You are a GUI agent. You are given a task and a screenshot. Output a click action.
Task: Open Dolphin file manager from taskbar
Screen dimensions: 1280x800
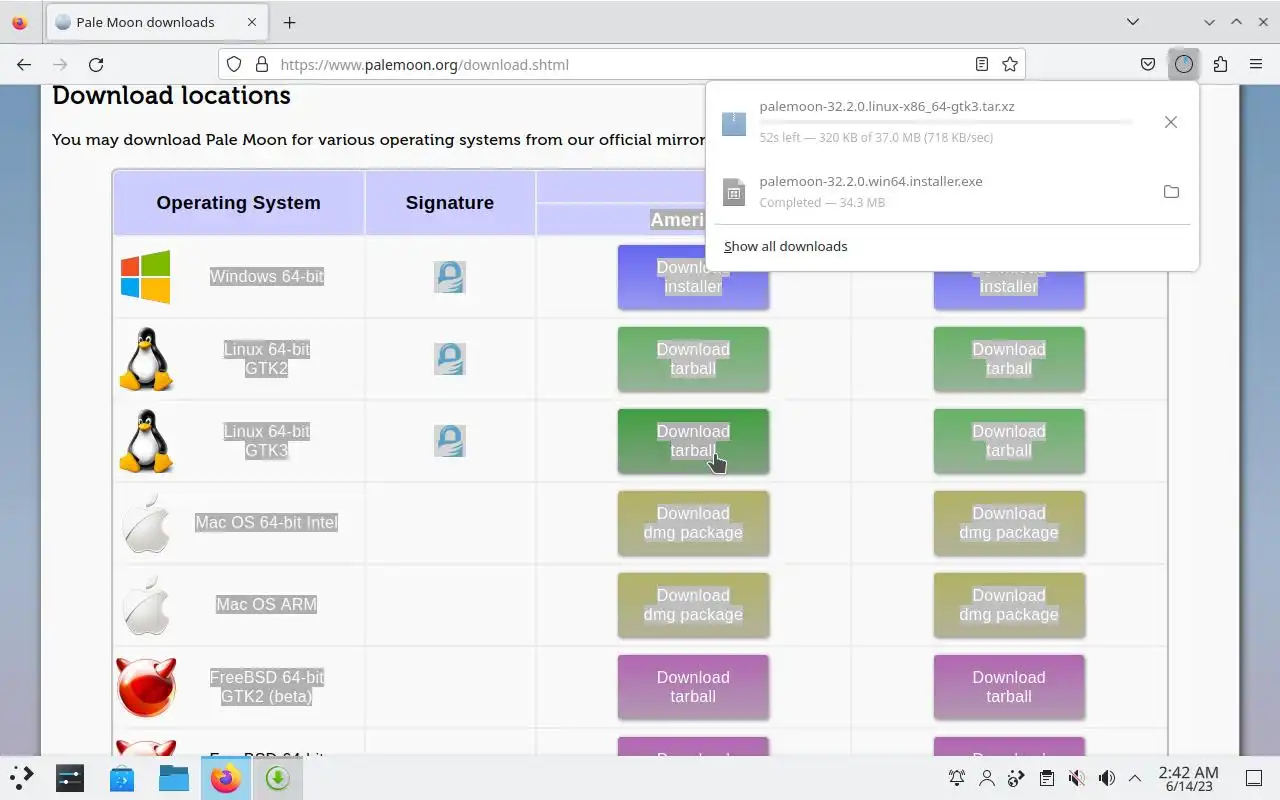174,778
